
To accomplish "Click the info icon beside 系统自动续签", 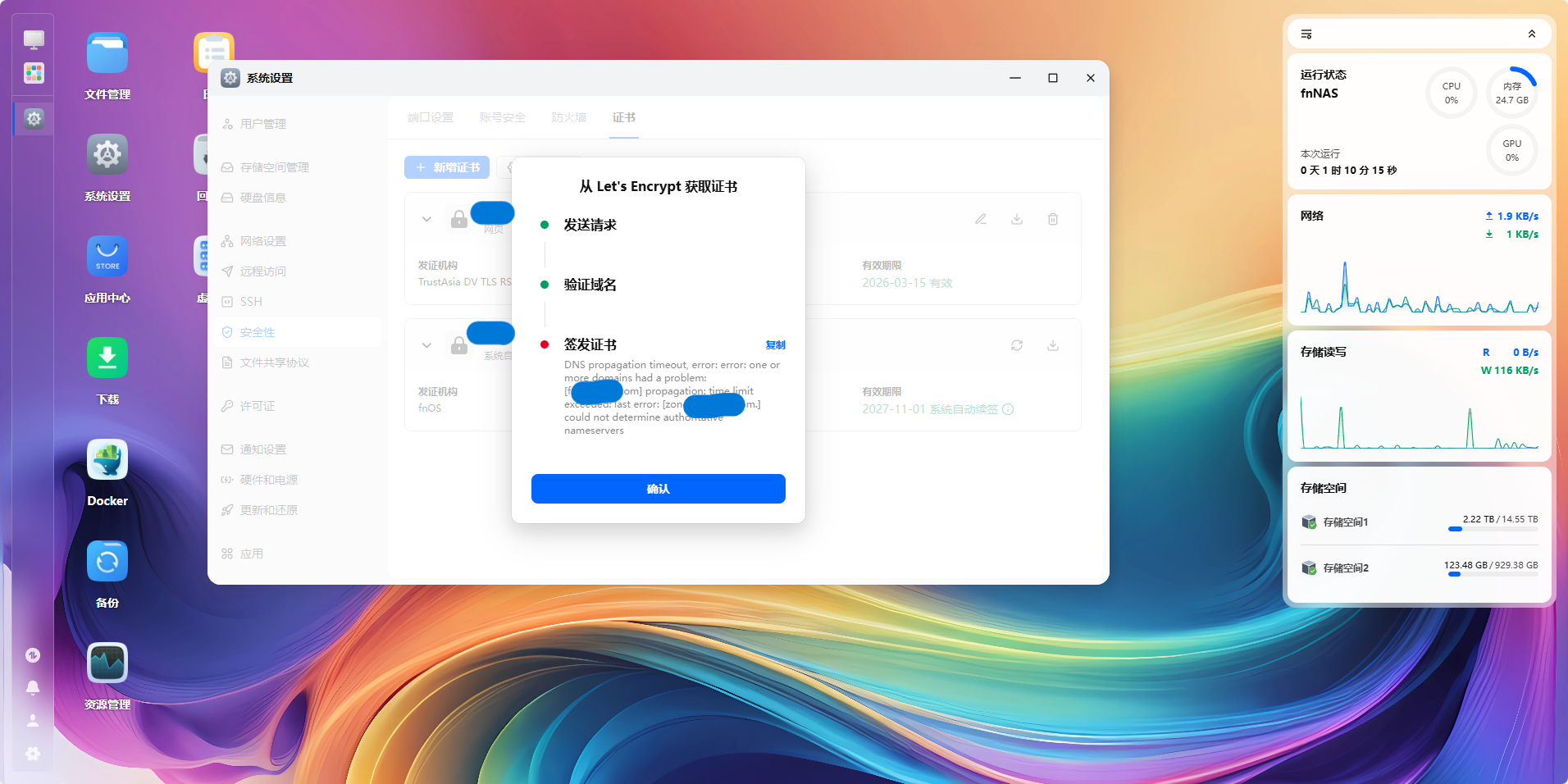I will [1008, 409].
